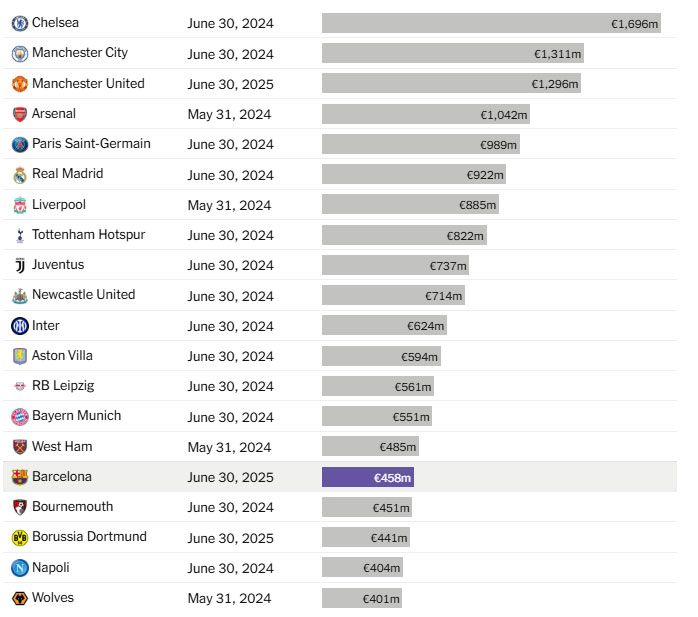Click Aston Villa's €594m bar
Screen dimensions: 698x617
pyautogui.click(x=380, y=356)
